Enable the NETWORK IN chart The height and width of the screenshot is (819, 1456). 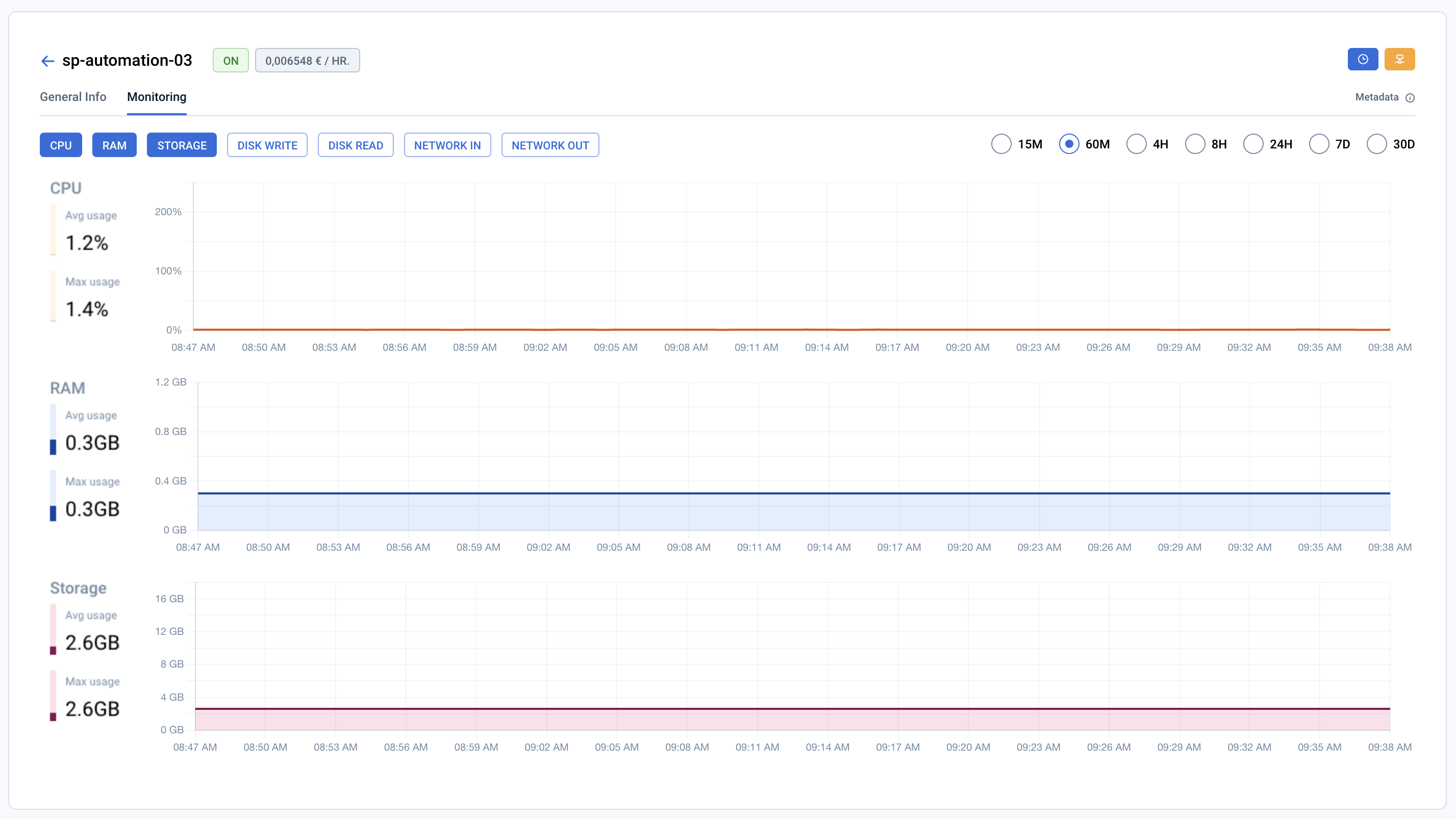pyautogui.click(x=447, y=145)
